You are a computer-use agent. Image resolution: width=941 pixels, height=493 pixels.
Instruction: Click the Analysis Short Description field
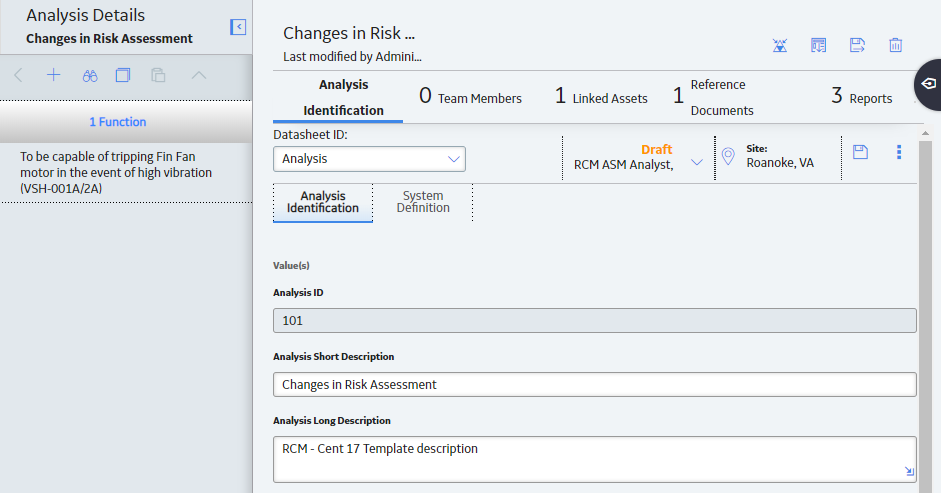[595, 384]
